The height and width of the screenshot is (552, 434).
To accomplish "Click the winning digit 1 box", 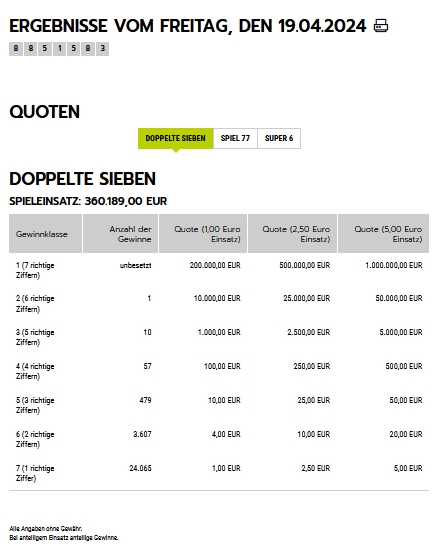I will [59, 49].
